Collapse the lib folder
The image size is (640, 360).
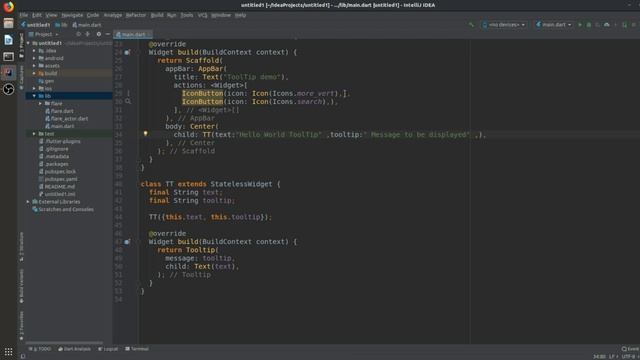(34, 96)
